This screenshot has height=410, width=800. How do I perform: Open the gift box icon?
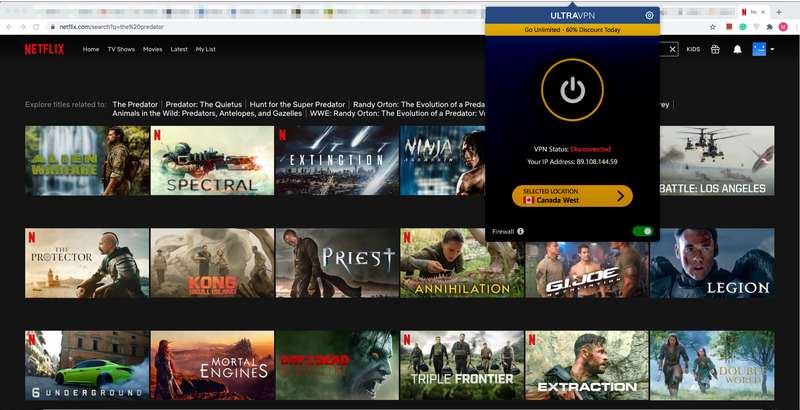coord(715,49)
